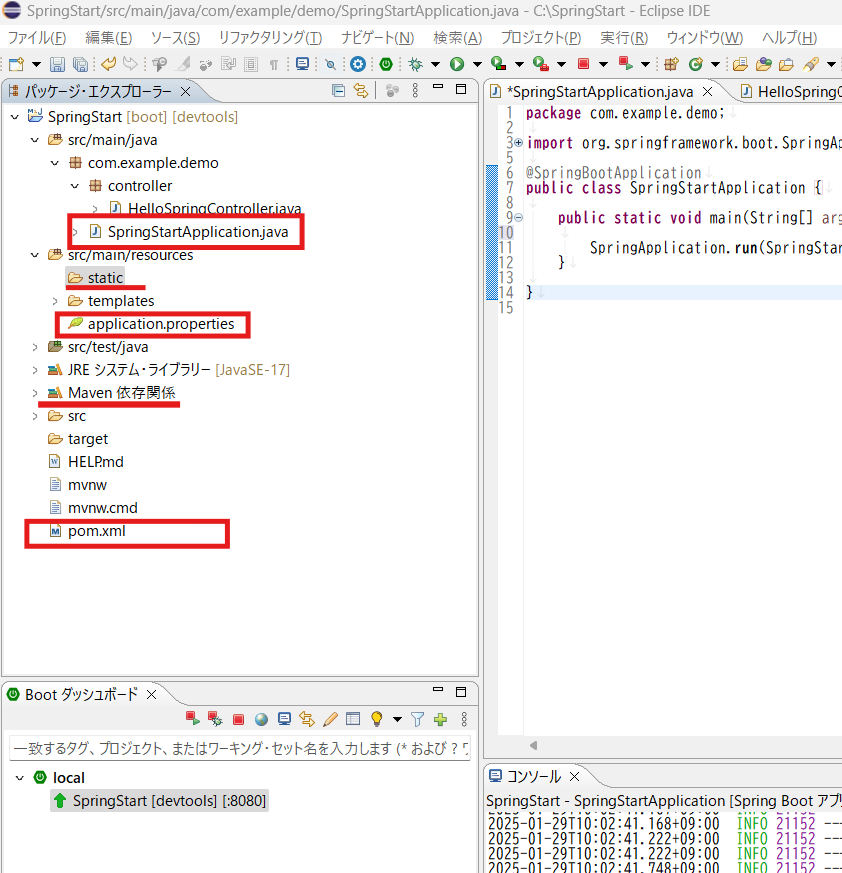Select the static folder

pos(95,278)
